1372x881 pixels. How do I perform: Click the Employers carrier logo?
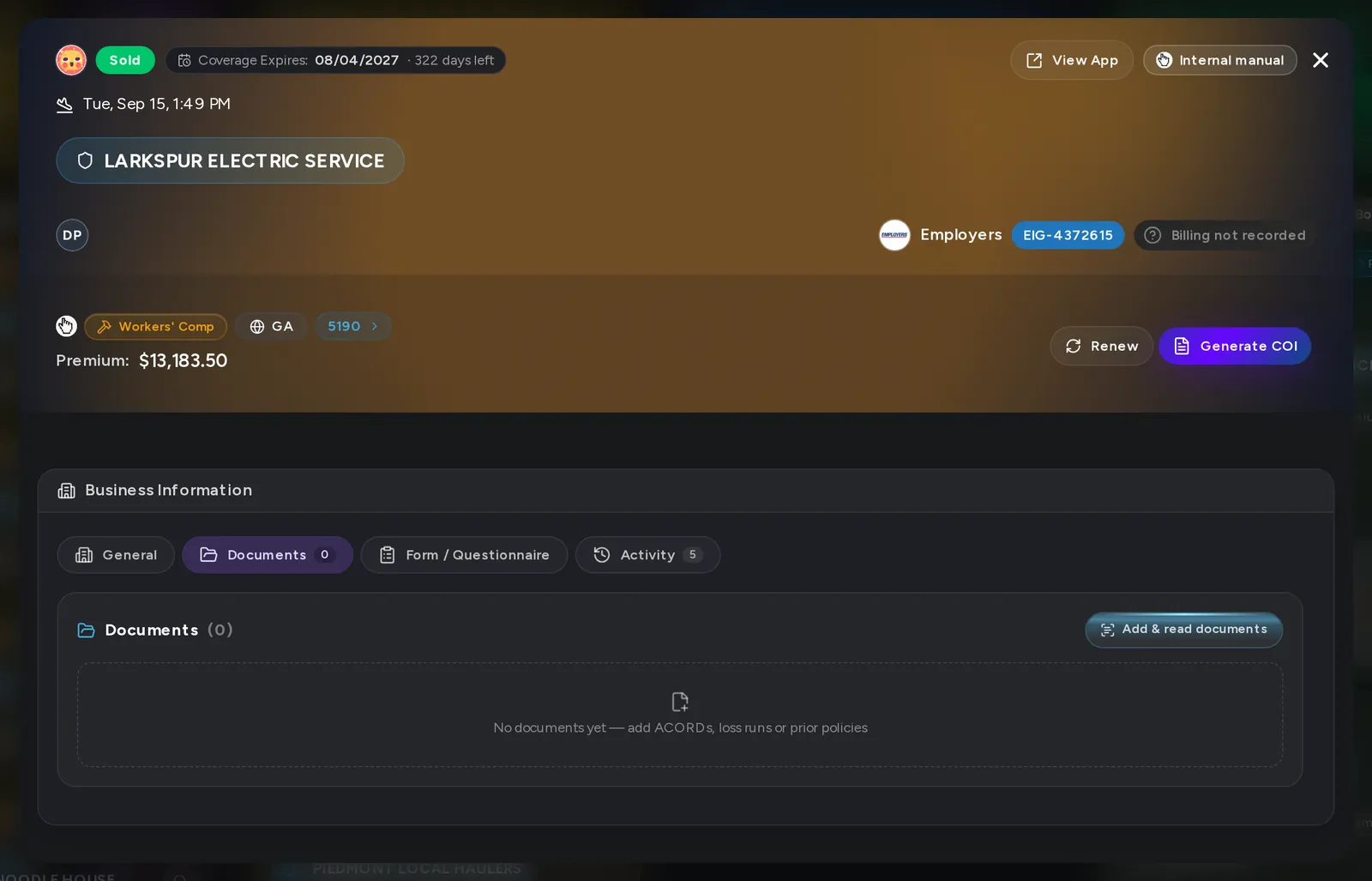point(894,235)
